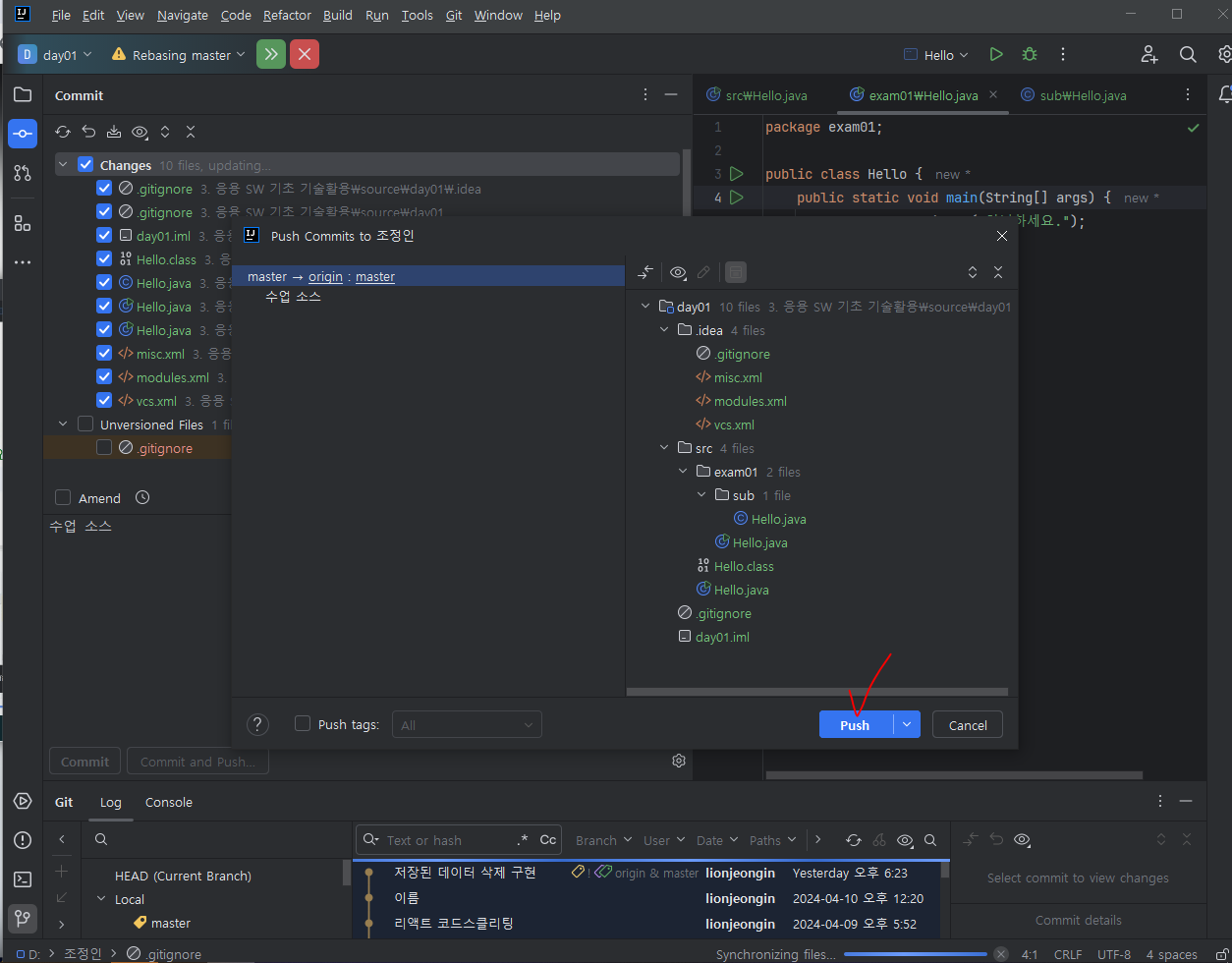The width and height of the screenshot is (1232, 963).
Task: Click the Synchronizing files progress bar
Action: click(x=916, y=954)
